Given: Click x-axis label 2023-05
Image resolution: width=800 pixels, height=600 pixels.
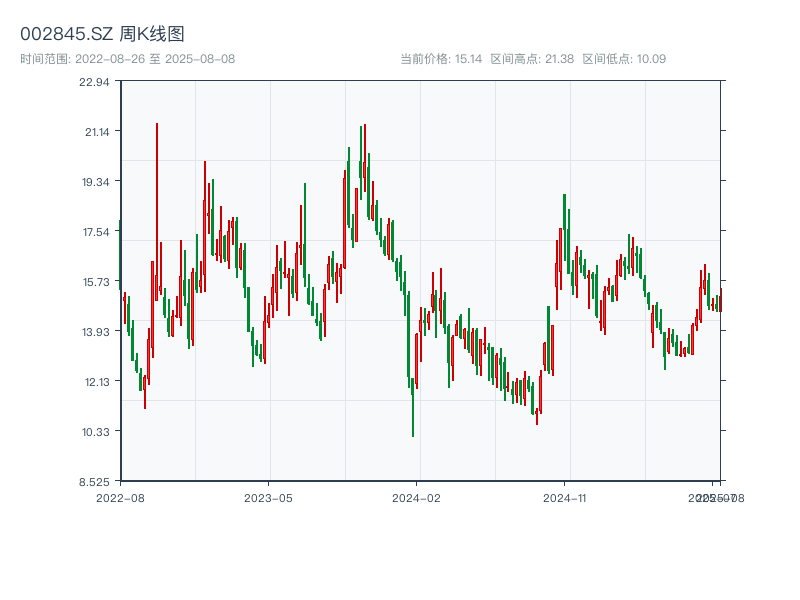Looking at the screenshot, I should (268, 498).
